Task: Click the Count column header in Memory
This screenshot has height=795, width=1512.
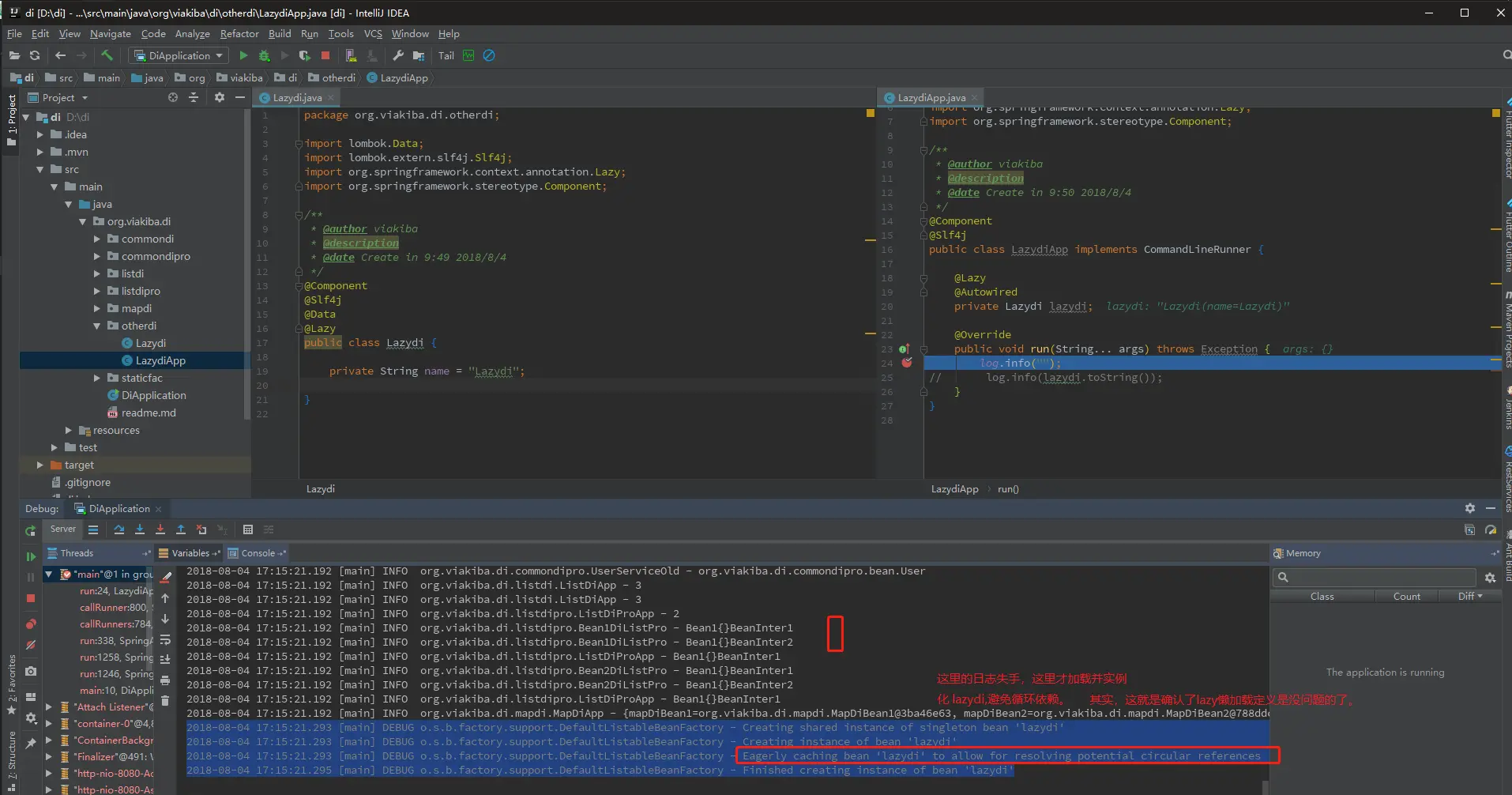Action: click(1406, 597)
